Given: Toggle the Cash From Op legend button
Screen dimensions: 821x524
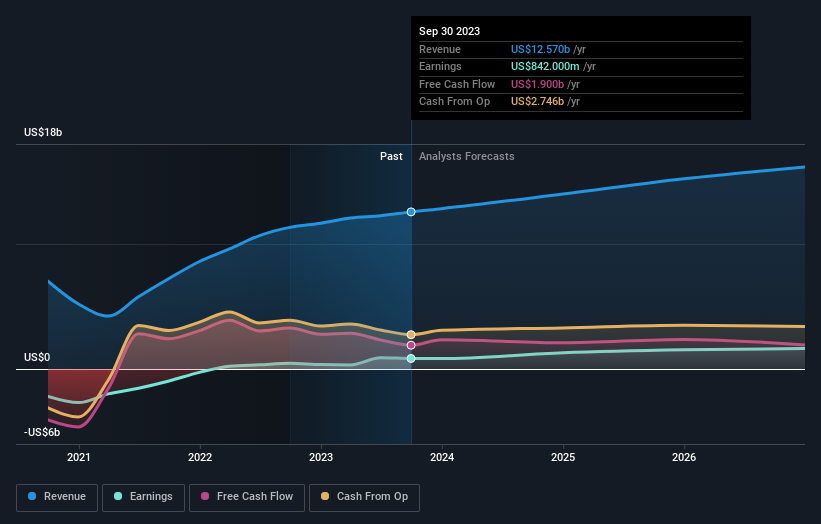Looking at the screenshot, I should pos(364,497).
